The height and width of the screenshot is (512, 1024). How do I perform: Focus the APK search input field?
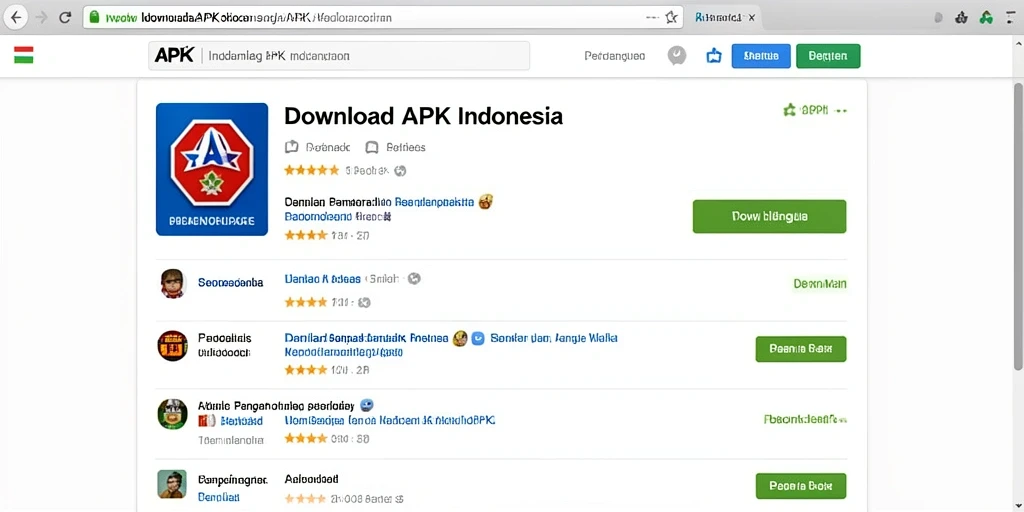[x=339, y=56]
